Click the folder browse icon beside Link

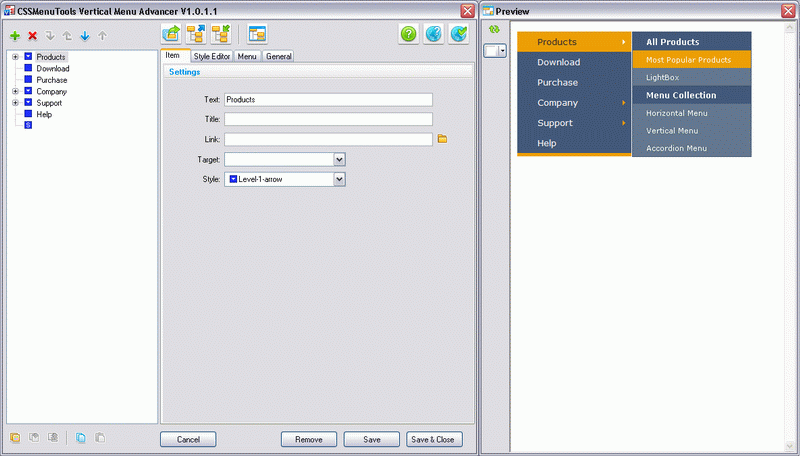pyautogui.click(x=442, y=139)
